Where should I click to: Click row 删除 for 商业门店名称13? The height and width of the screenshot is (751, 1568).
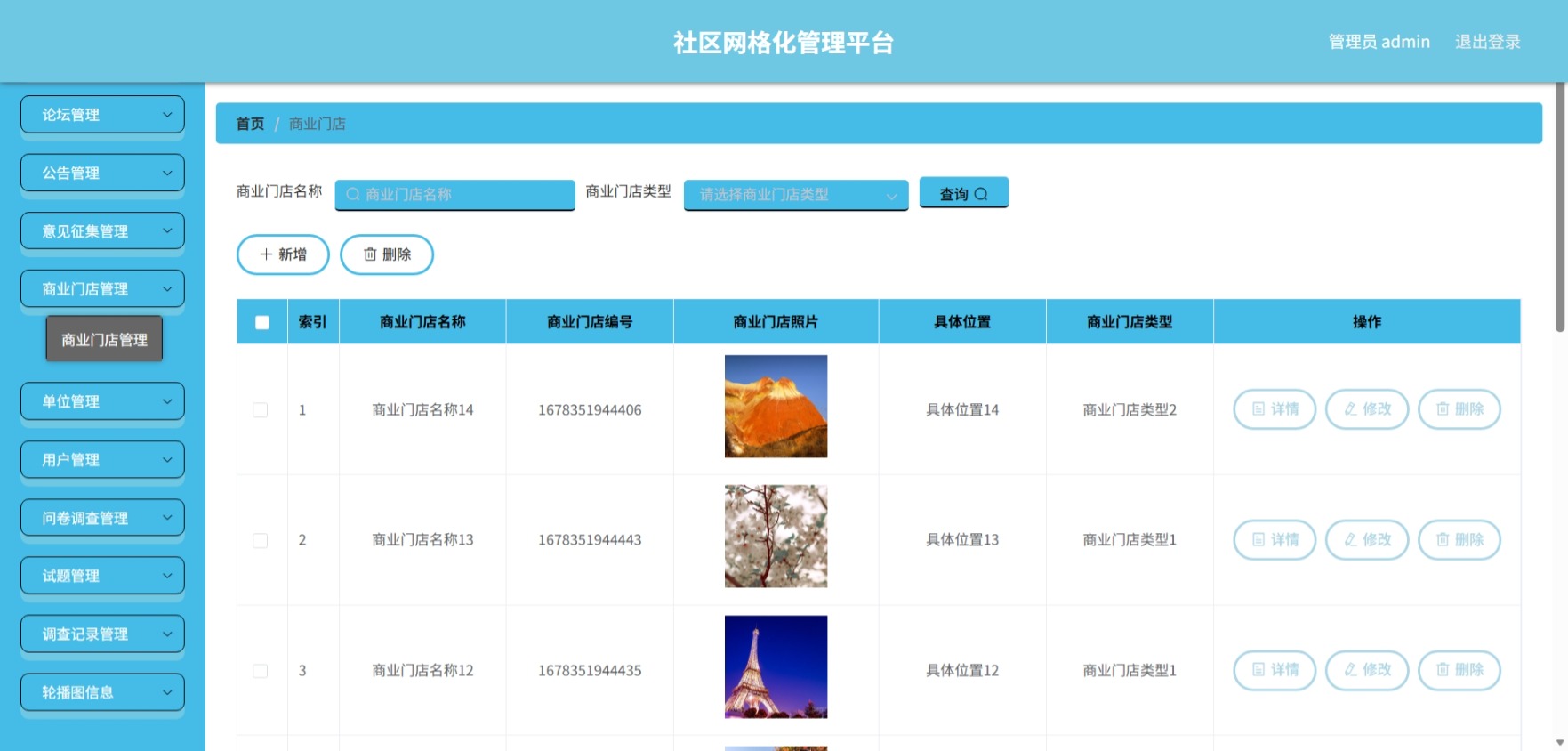click(x=1459, y=540)
